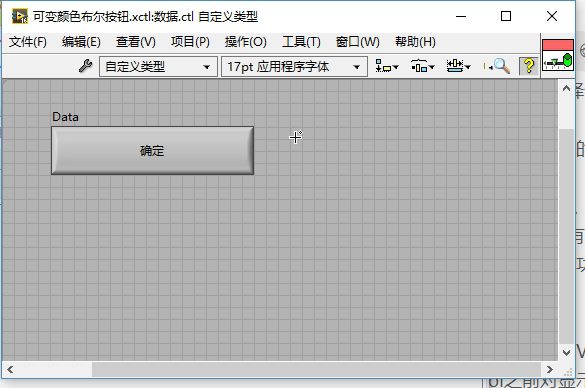Open the 窗口(W) menu

357,42
